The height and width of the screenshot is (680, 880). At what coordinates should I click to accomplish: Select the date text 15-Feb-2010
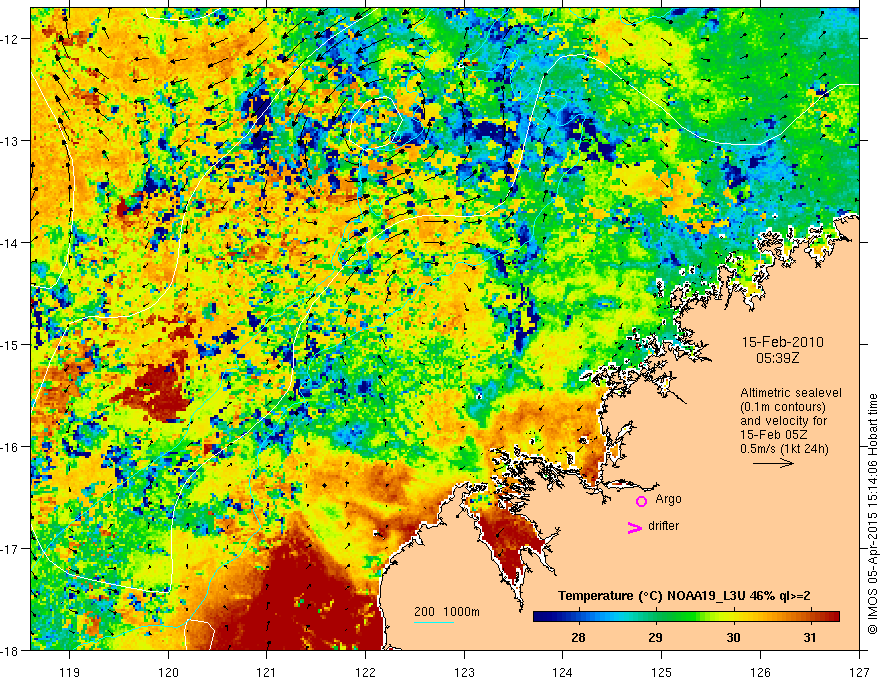click(x=782, y=342)
